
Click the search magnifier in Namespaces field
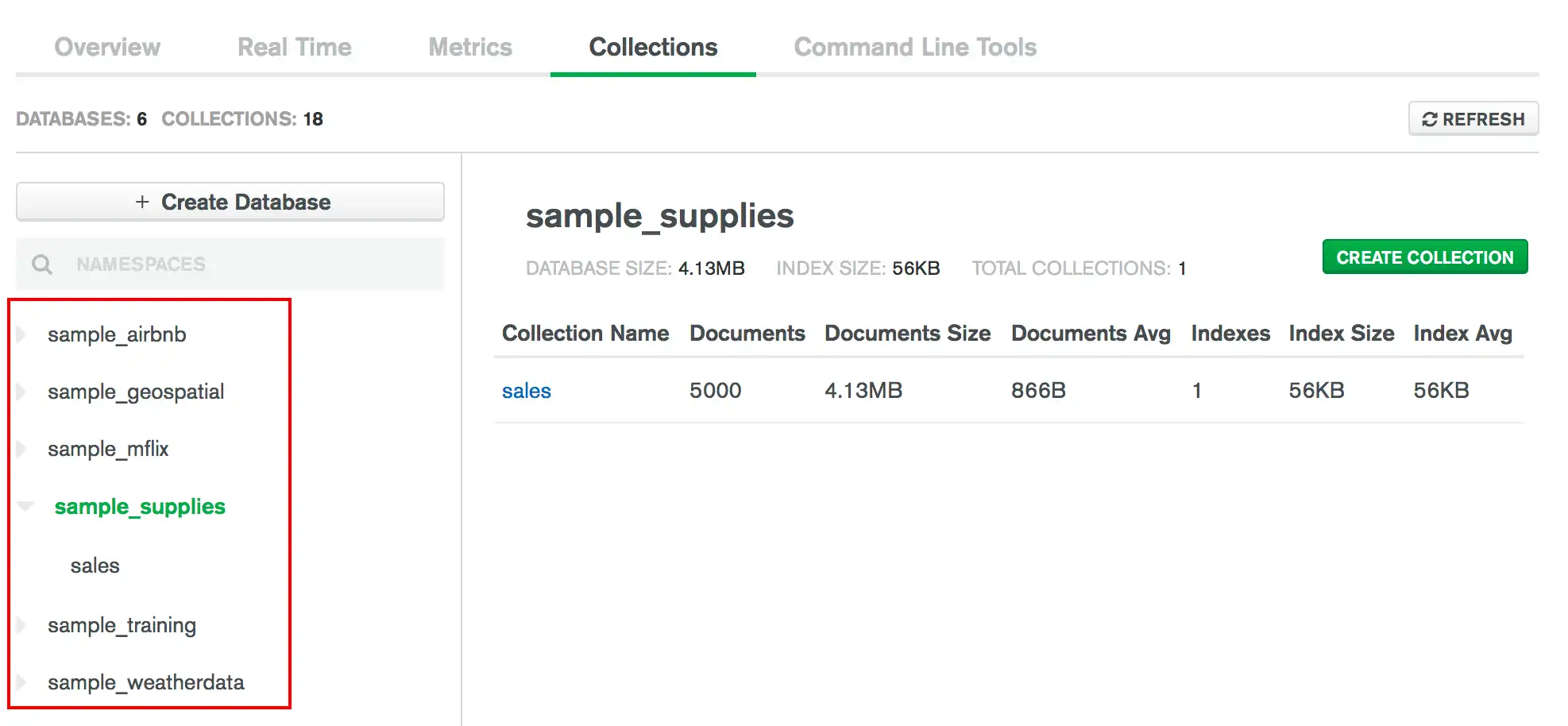pyautogui.click(x=41, y=264)
